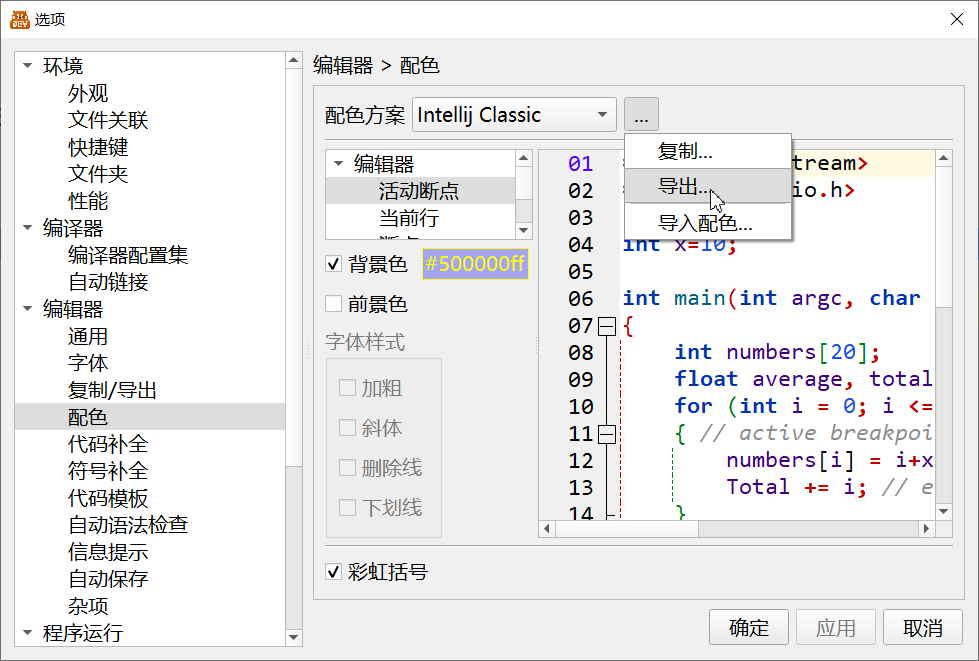Image resolution: width=979 pixels, height=661 pixels.
Task: Click the #500000ff background color swatch
Action: pyautogui.click(x=475, y=264)
